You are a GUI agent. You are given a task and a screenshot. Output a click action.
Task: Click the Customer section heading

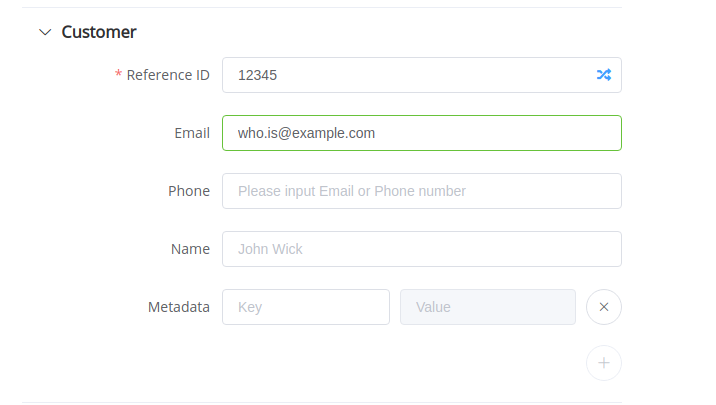point(99,32)
